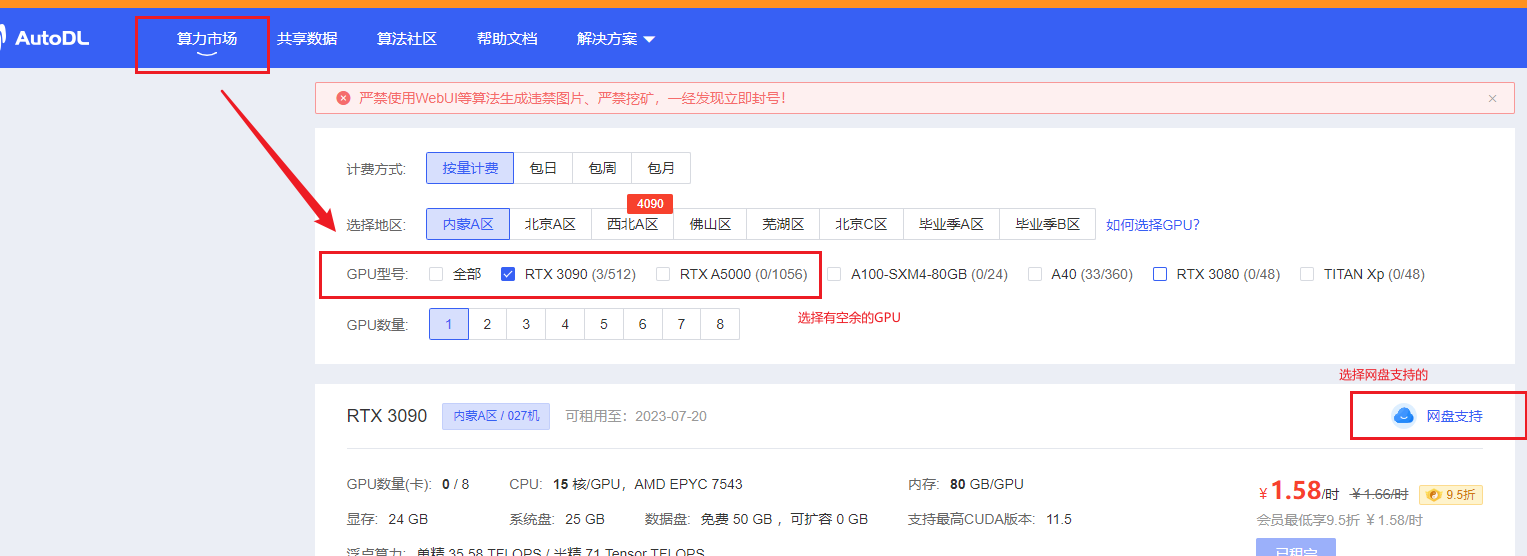Viewport: 1527px width, 556px height.
Task: Click the 内蒙A区 / 027机 machine tag
Action: (x=496, y=416)
